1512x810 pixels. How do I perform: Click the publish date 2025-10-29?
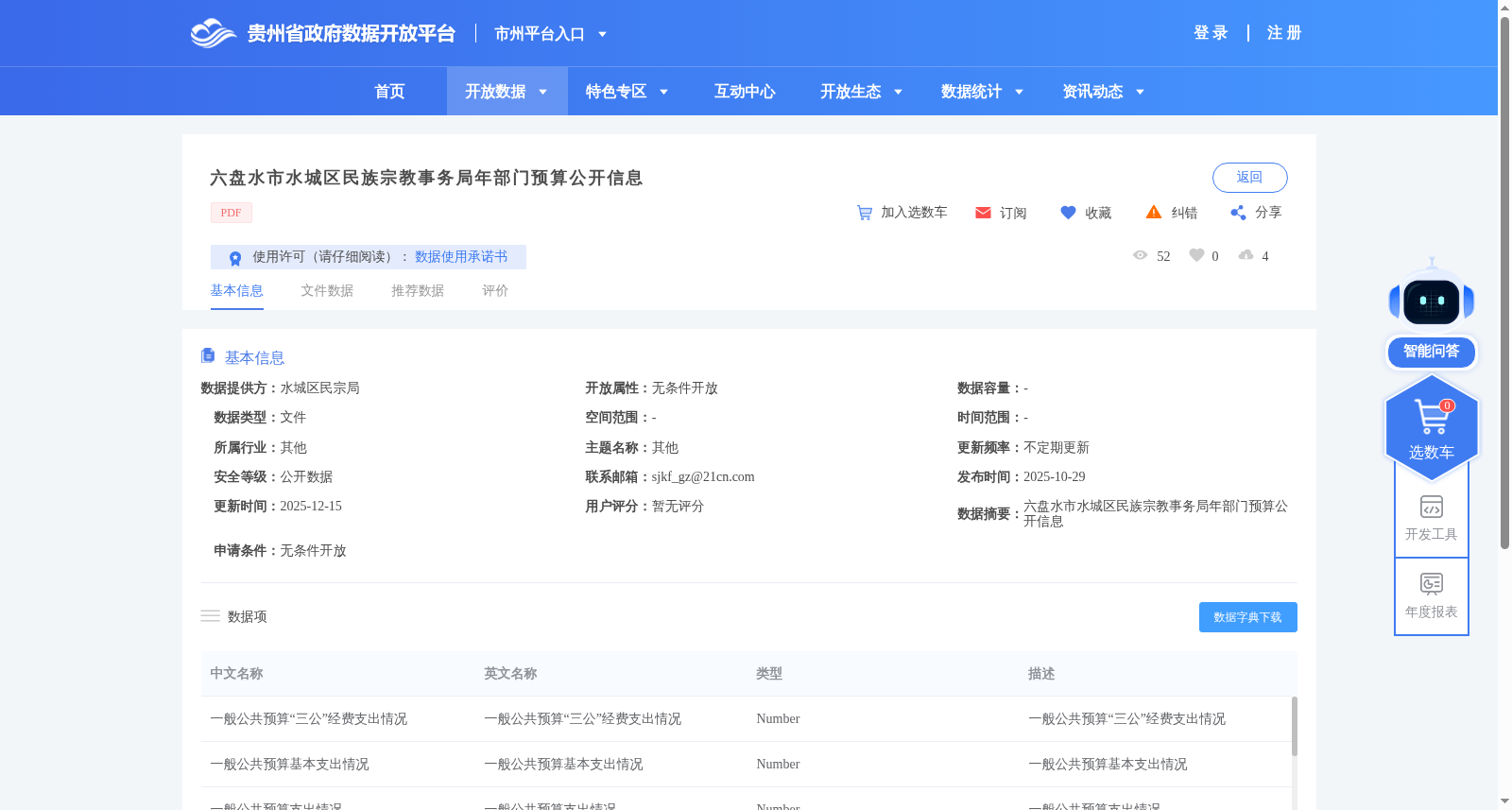(x=1055, y=477)
